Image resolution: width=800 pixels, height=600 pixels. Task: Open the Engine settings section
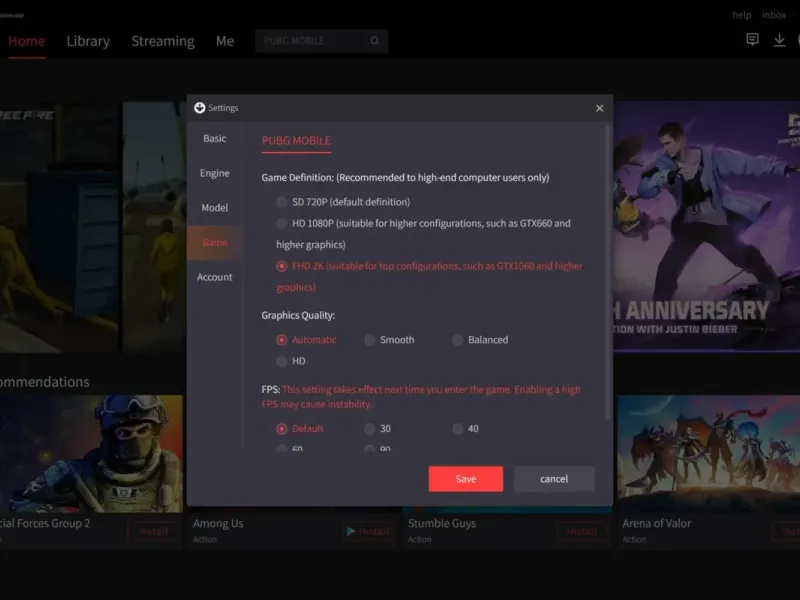click(215, 173)
